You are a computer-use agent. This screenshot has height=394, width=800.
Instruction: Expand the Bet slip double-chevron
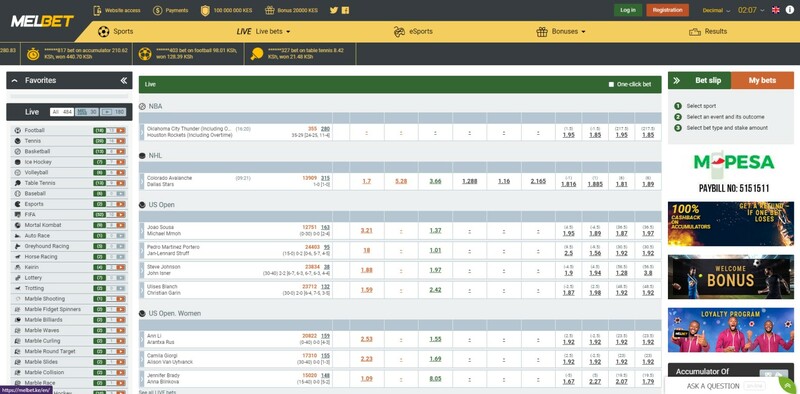tap(677, 81)
